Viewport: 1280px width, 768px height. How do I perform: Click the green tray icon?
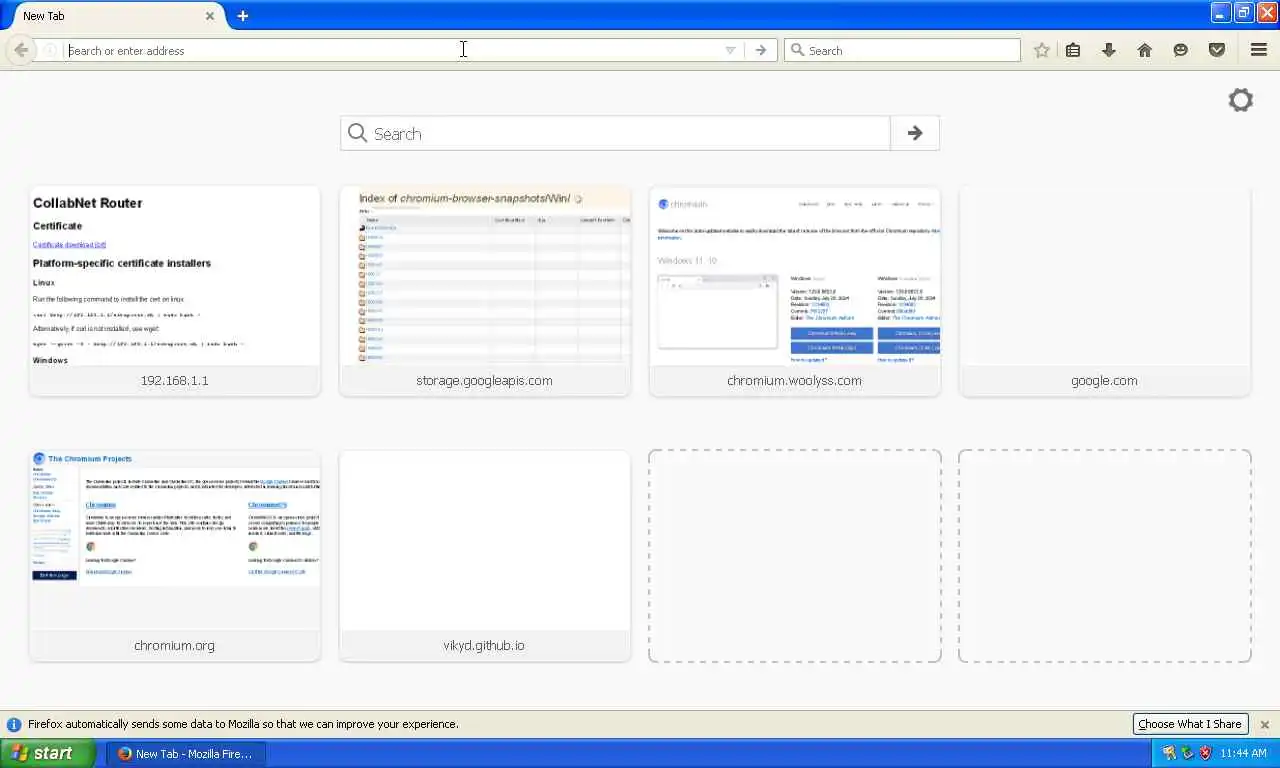tap(1188, 753)
